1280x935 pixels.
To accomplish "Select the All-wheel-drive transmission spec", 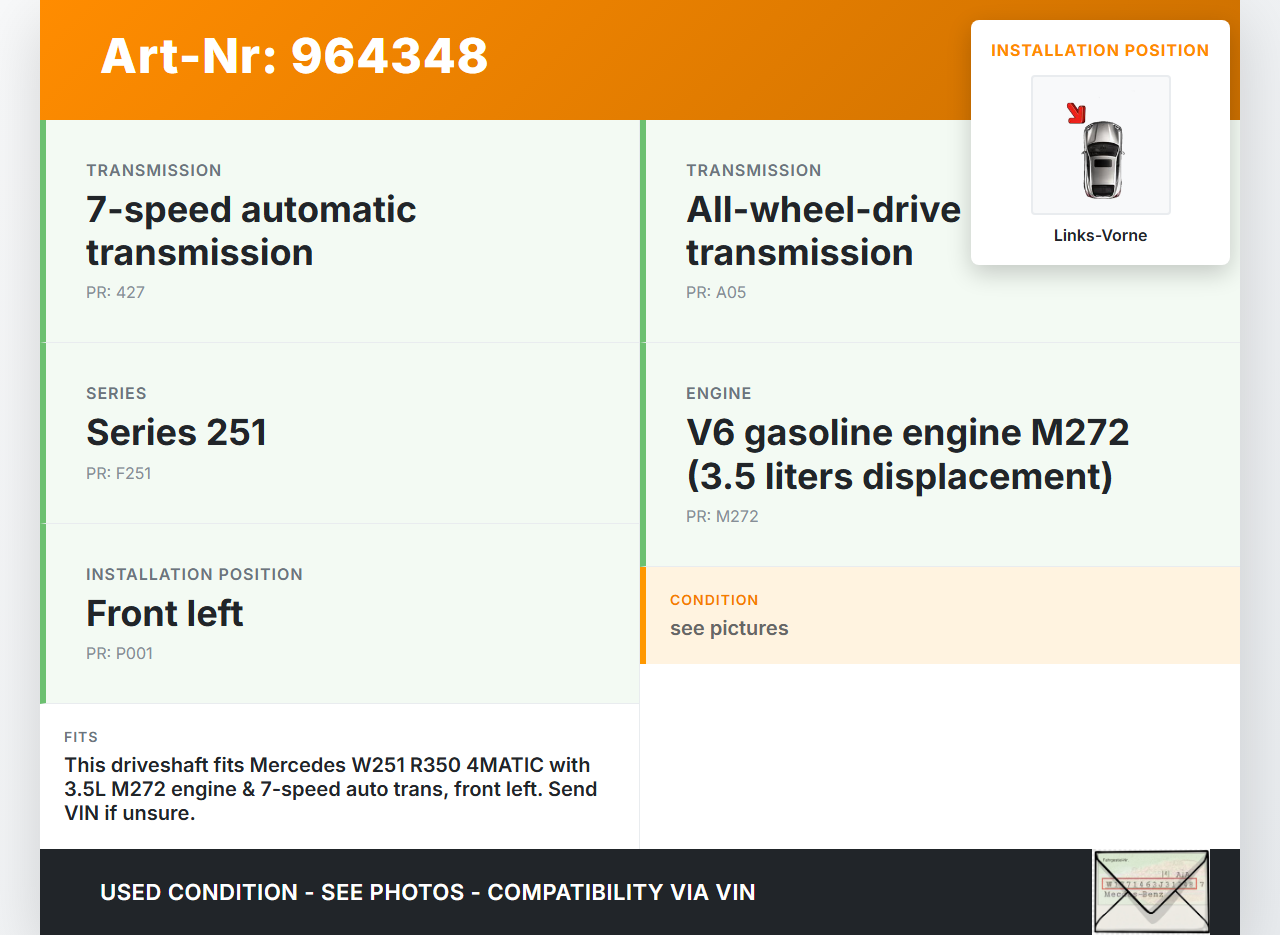I will click(822, 231).
